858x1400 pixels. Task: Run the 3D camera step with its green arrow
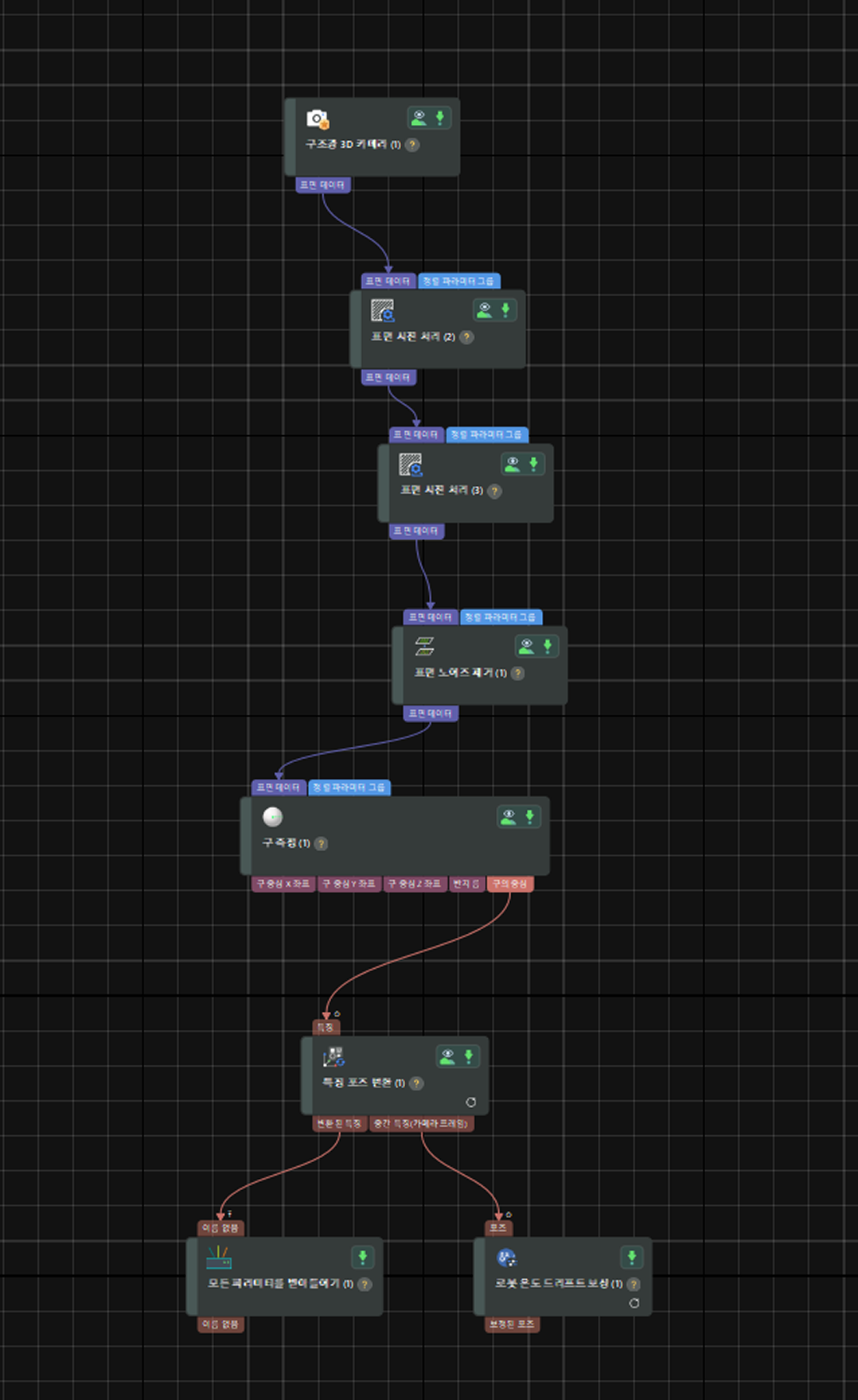pyautogui.click(x=439, y=118)
